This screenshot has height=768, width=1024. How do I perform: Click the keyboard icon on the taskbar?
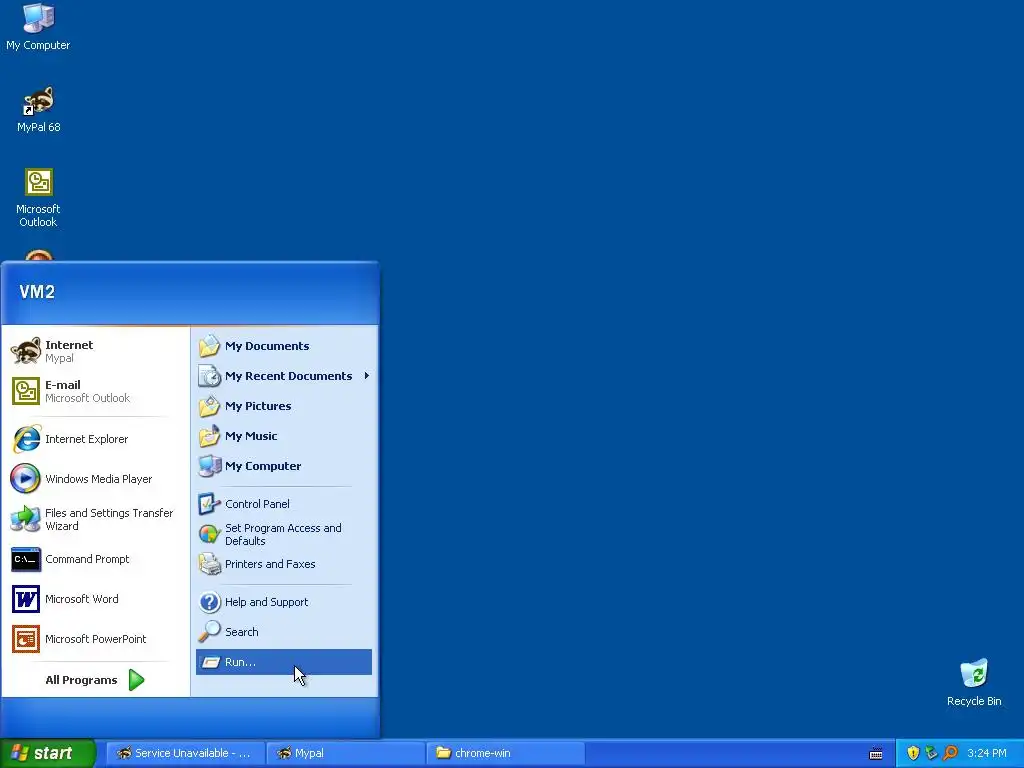(x=876, y=754)
